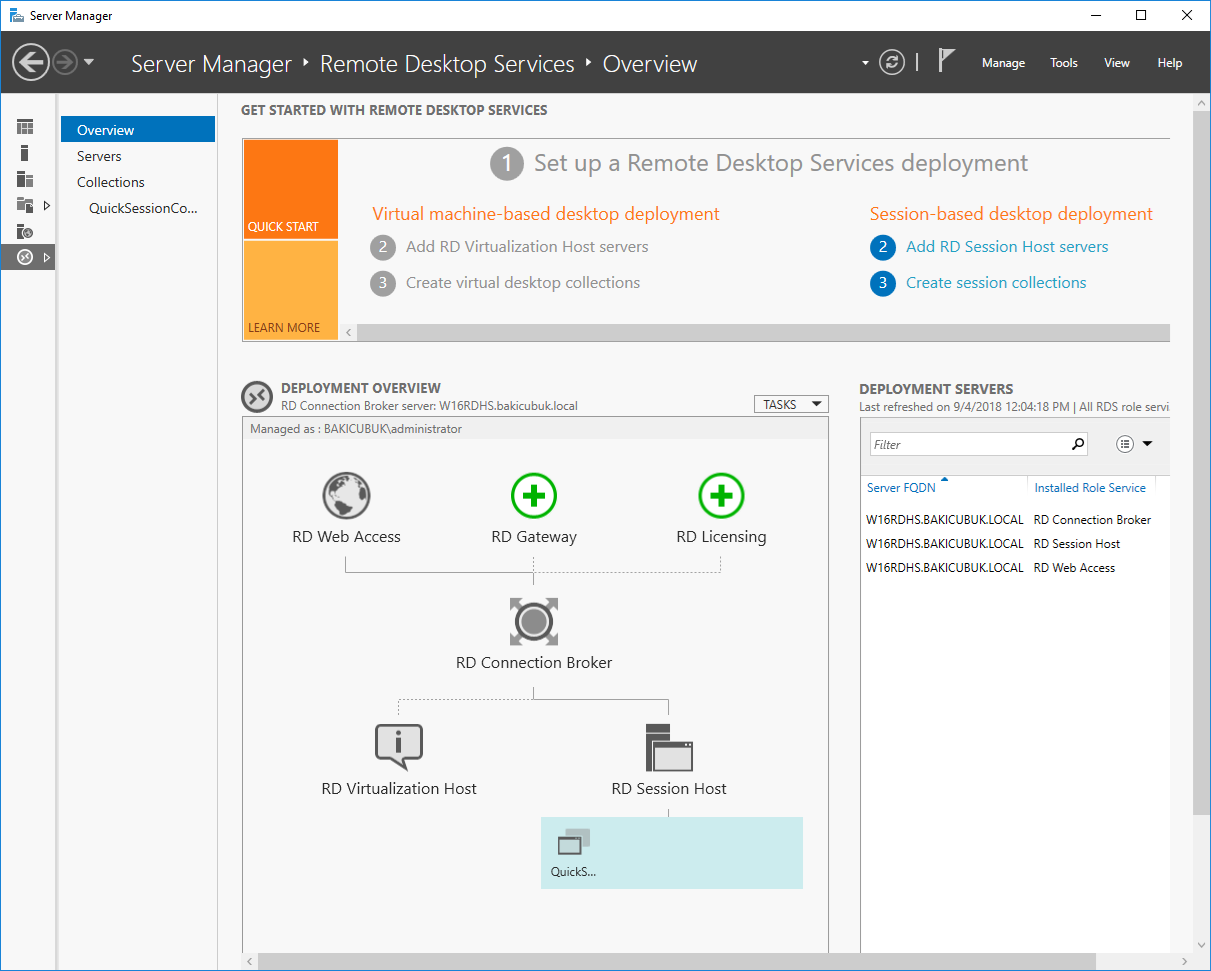Expand the Remote Desktop Services sidebar arrow
The height and width of the screenshot is (971, 1211).
[47, 257]
